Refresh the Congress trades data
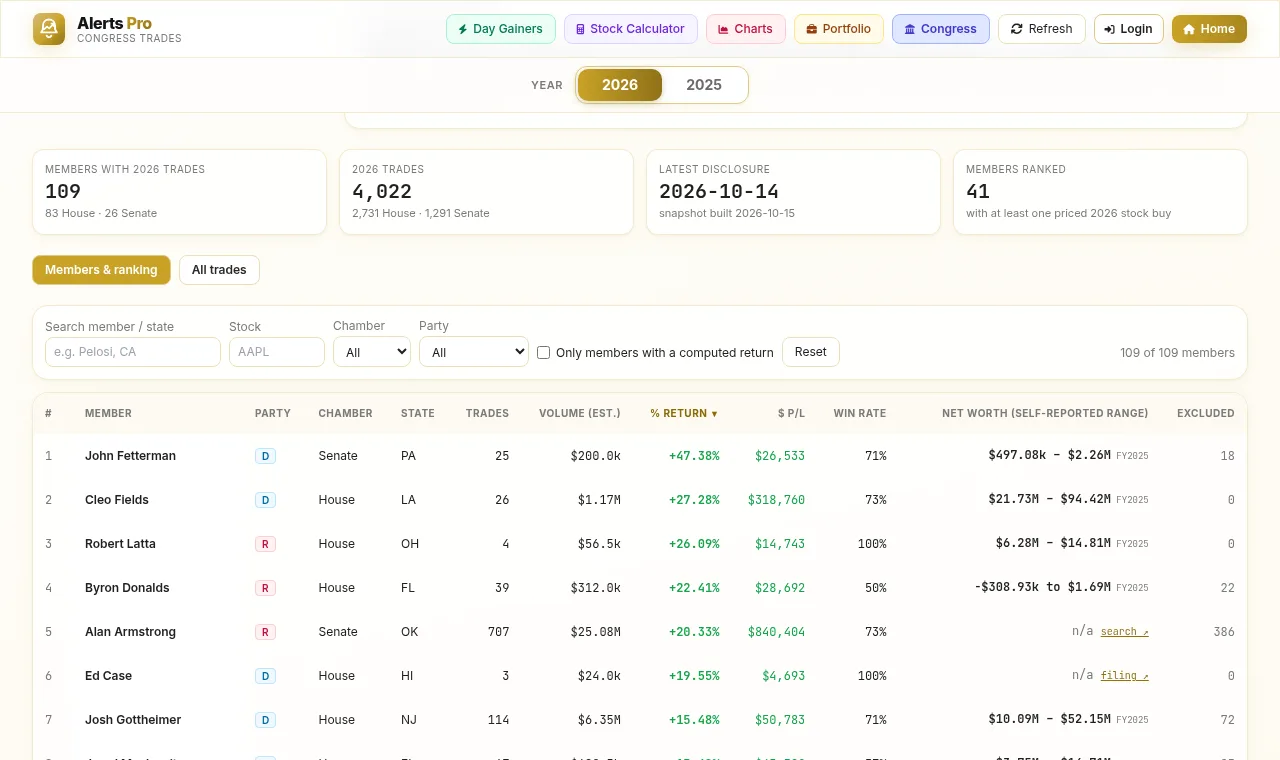Viewport: 1280px width, 760px height. coord(1042,29)
